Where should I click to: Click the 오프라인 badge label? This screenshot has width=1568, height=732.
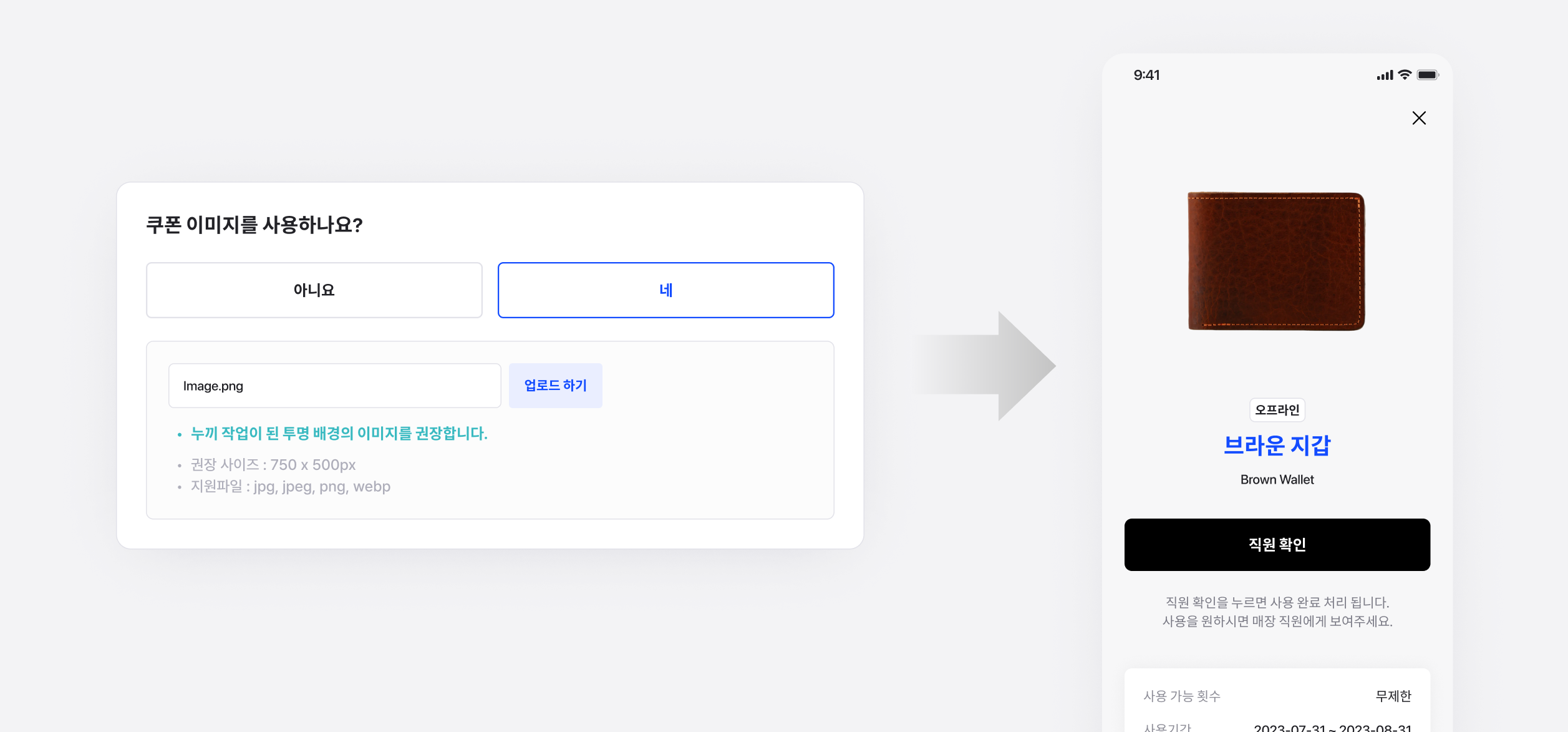coord(1277,410)
